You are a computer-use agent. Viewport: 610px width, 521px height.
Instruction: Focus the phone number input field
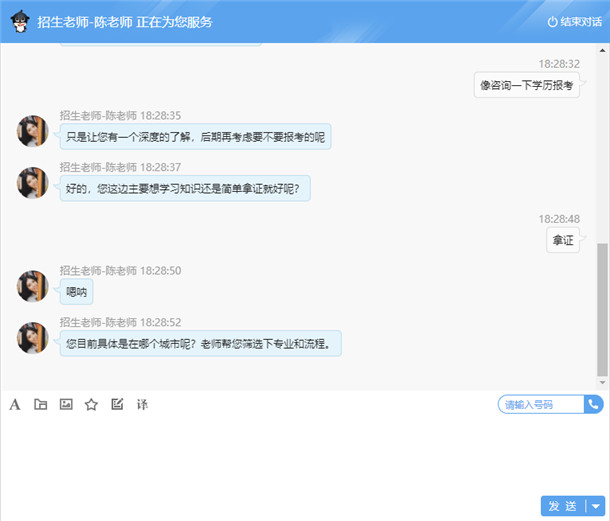[541, 405]
